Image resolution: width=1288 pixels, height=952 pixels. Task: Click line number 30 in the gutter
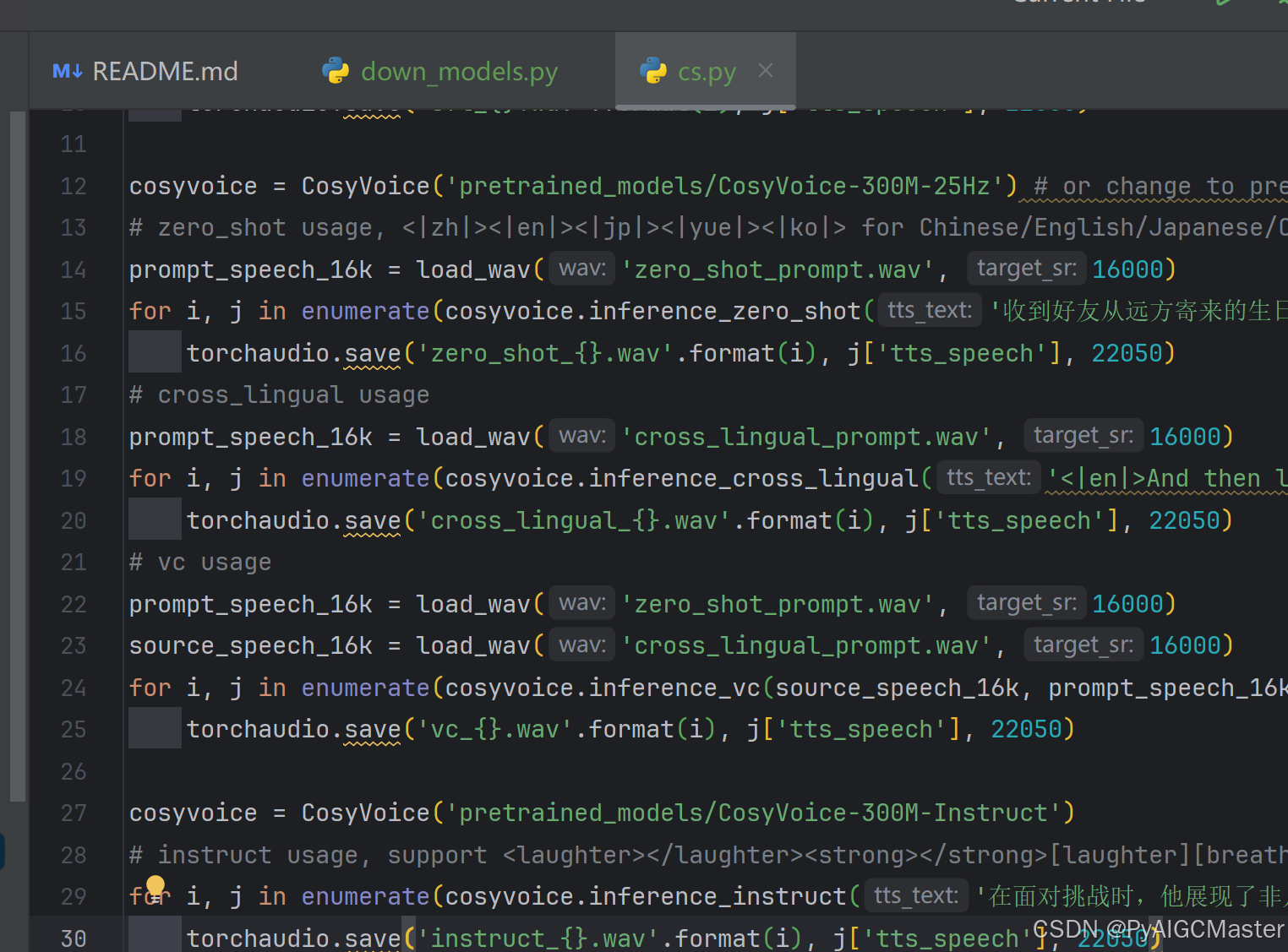tap(74, 938)
